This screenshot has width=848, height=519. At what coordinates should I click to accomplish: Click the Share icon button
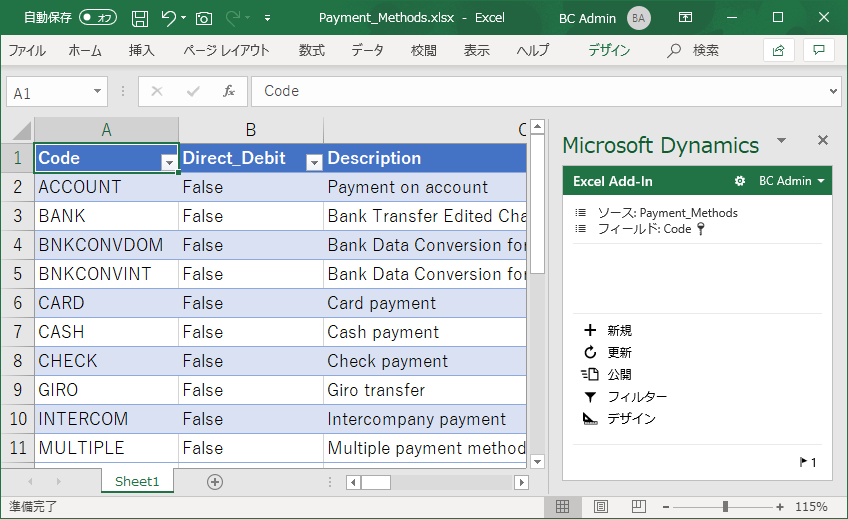pos(778,51)
